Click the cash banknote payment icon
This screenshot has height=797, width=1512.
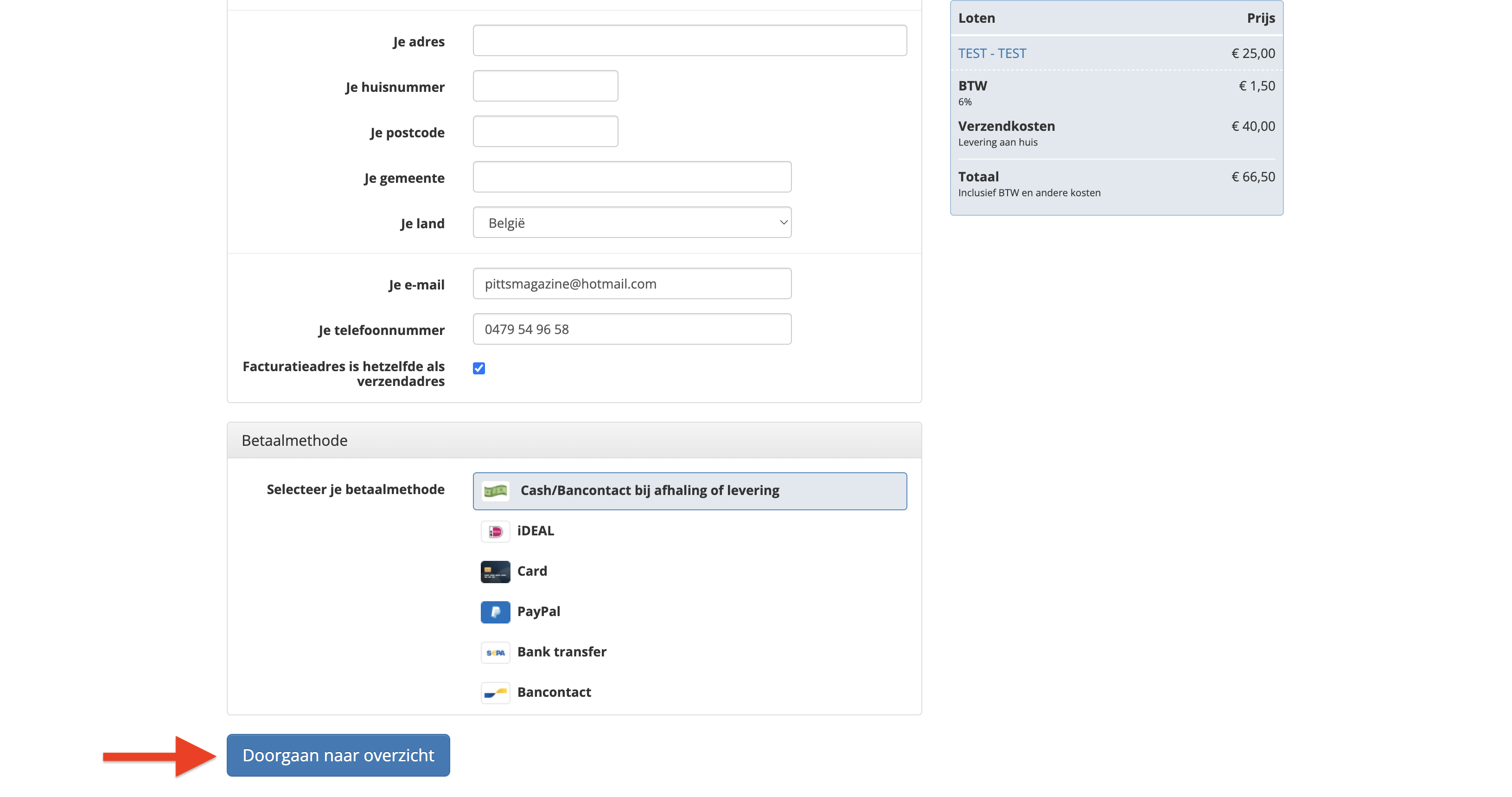495,490
